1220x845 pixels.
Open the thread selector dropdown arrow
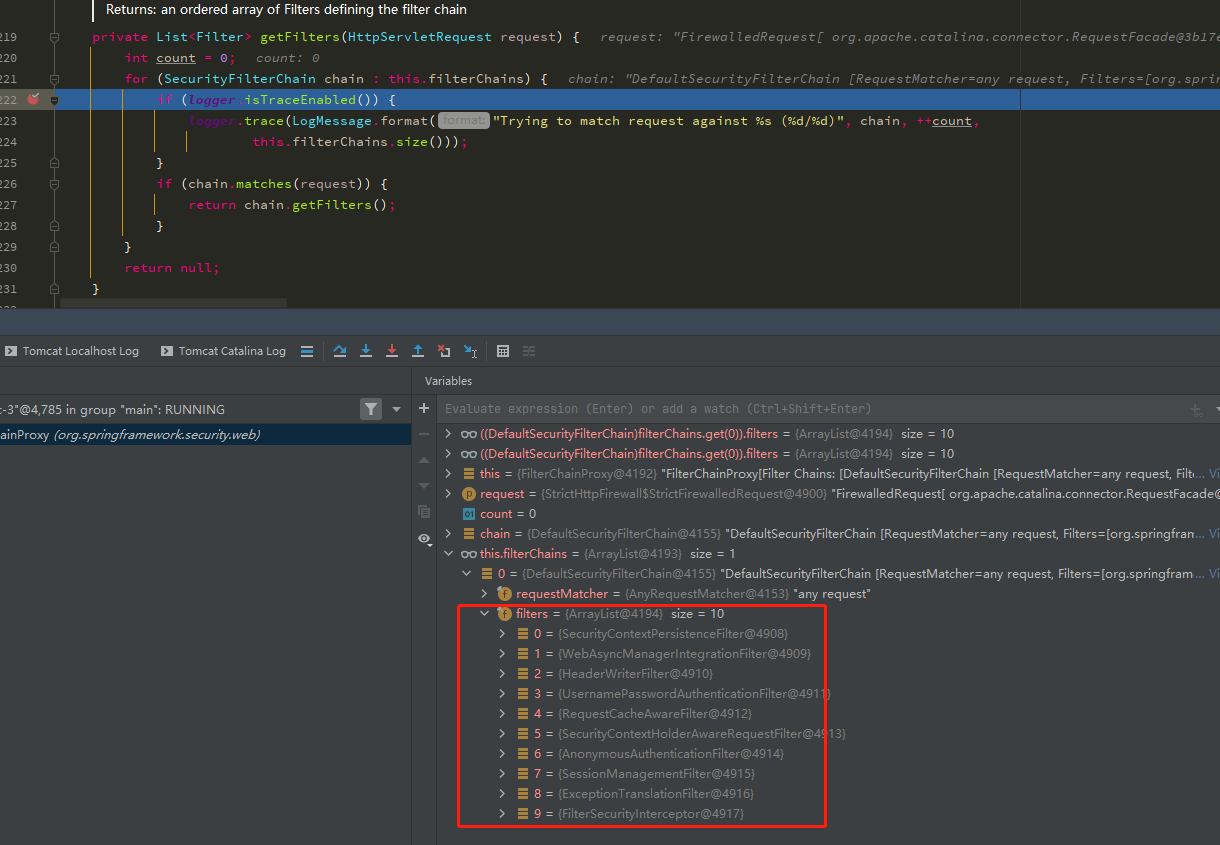click(x=397, y=409)
